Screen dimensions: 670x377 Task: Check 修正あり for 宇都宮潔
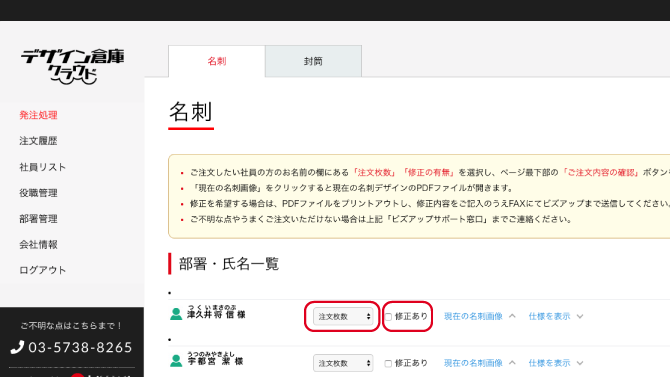[388, 363]
